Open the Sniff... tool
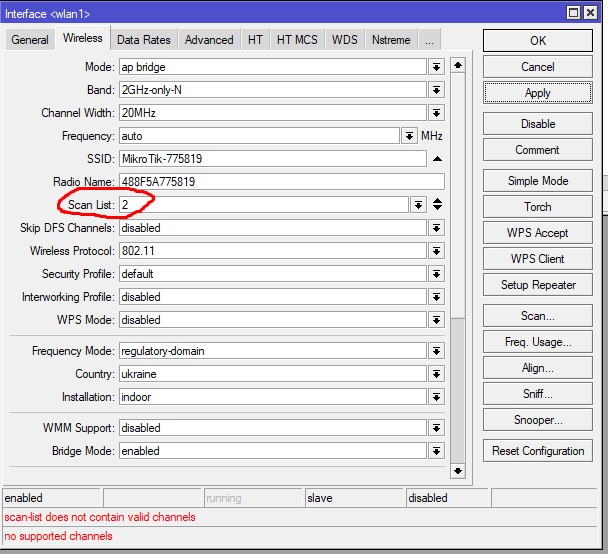The height and width of the screenshot is (554, 608). pyautogui.click(x=538, y=393)
